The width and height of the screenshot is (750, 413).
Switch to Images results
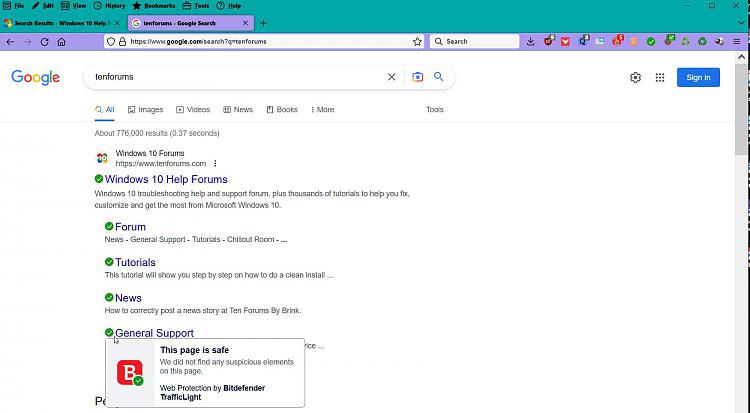pyautogui.click(x=145, y=110)
